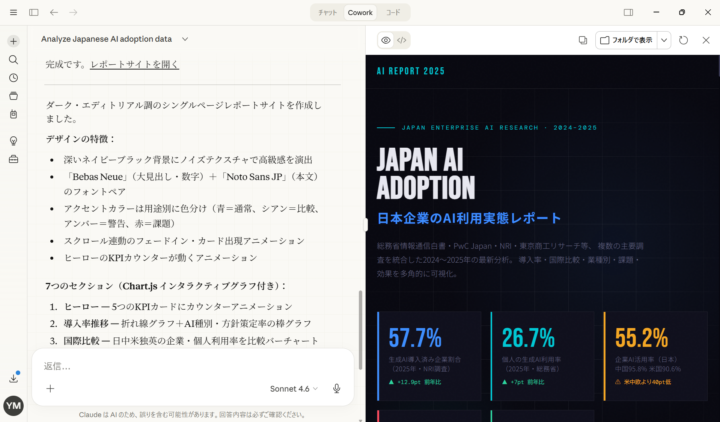Restore down the application window
Viewport: 720px width, 422px height.
[682, 12]
